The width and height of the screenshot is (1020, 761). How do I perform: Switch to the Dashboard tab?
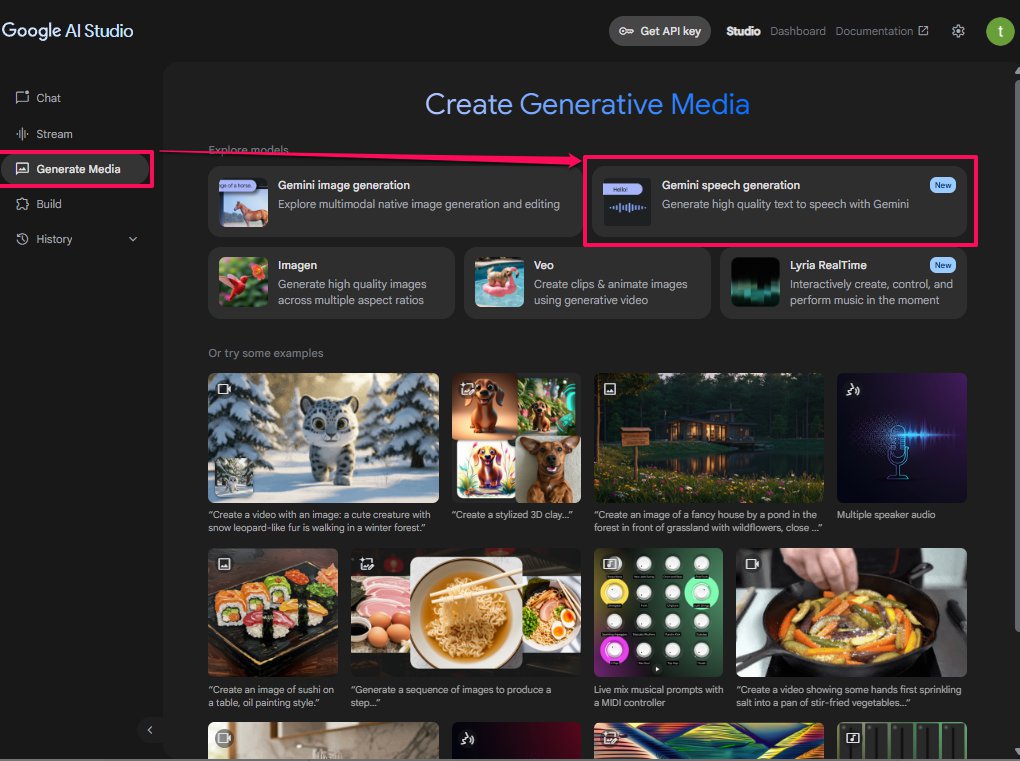798,31
